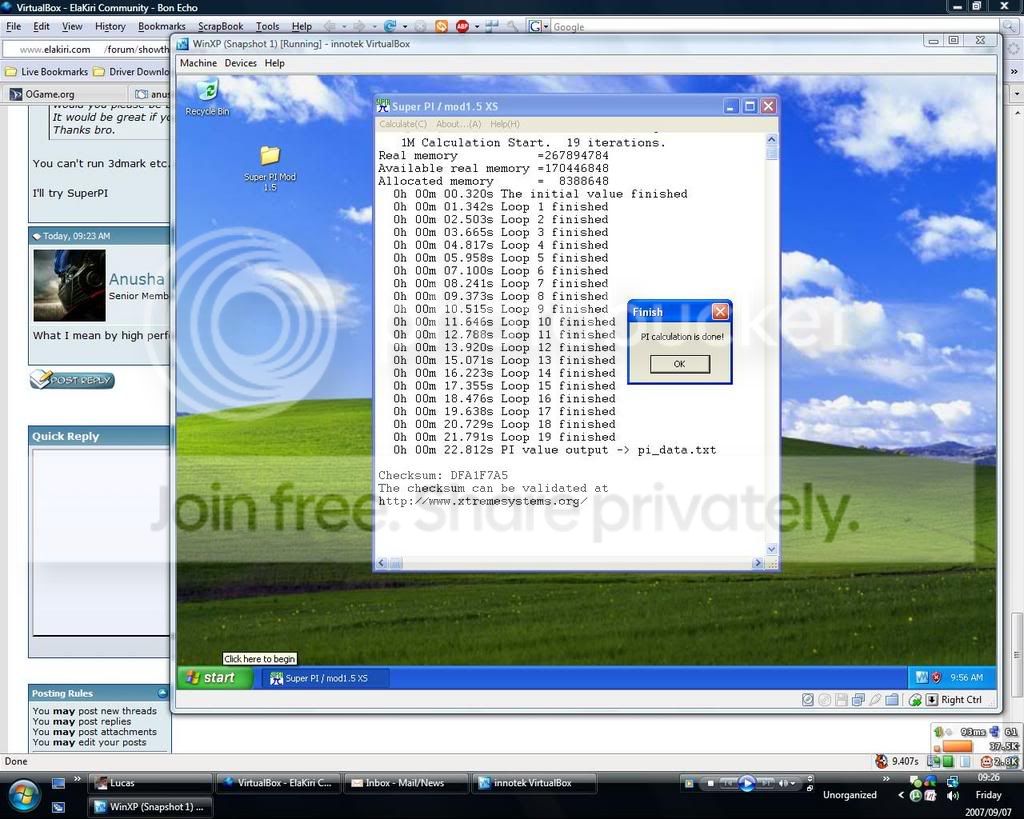
Task: Open Driver Downloads bookmark folder
Action: 131,72
